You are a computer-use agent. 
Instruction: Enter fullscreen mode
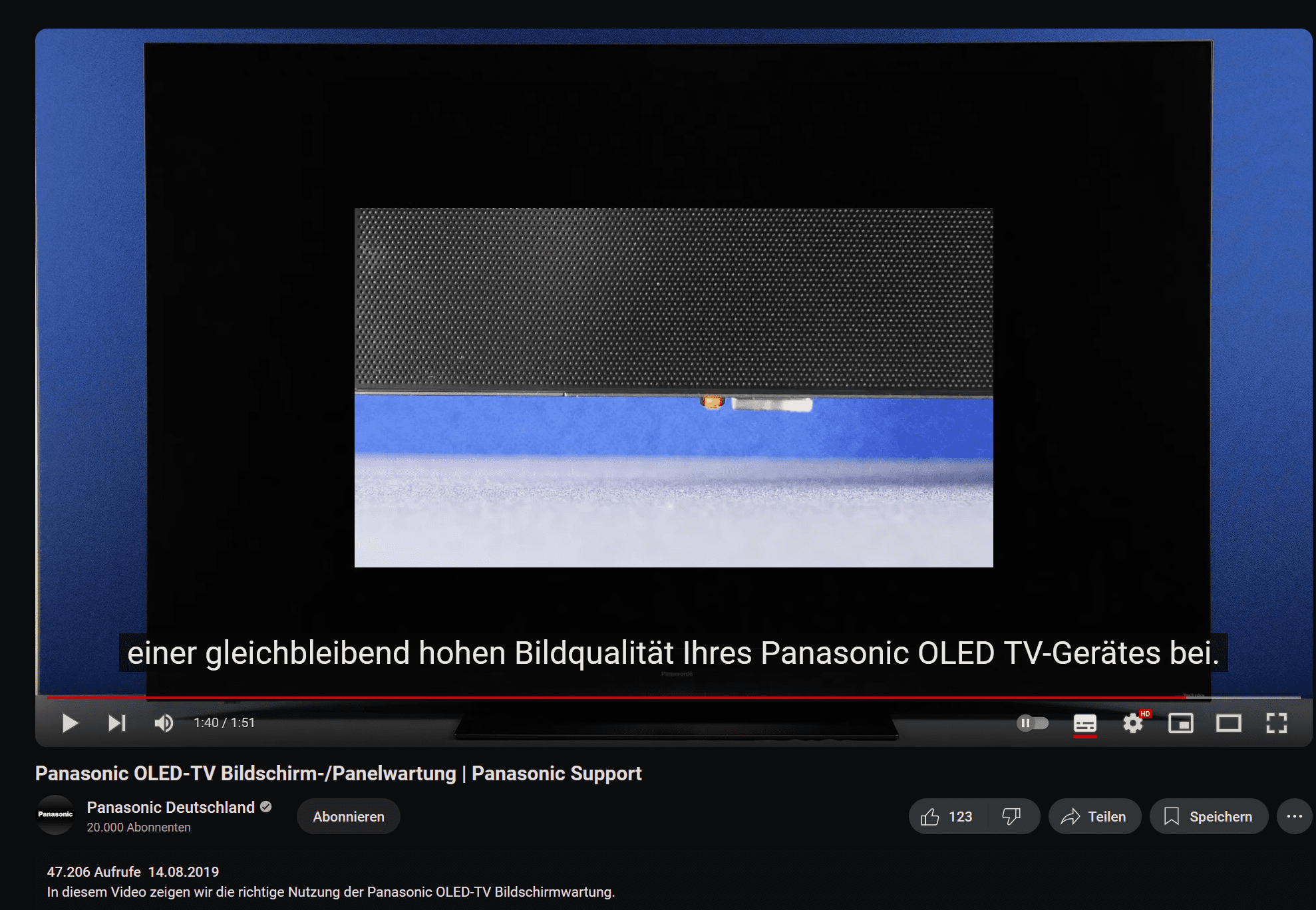tap(1277, 723)
